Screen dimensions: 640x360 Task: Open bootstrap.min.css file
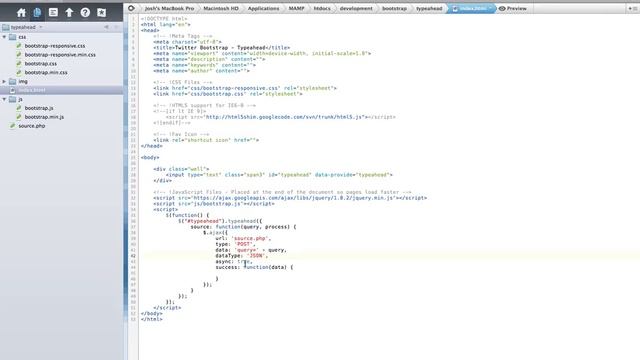46,73
